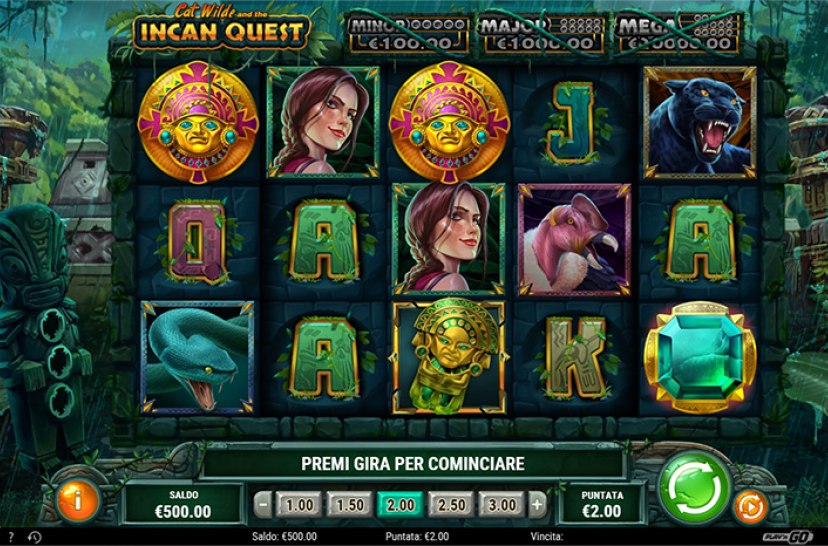828x546 pixels.
Task: Click the MINOR jackpot panel
Action: tap(409, 34)
